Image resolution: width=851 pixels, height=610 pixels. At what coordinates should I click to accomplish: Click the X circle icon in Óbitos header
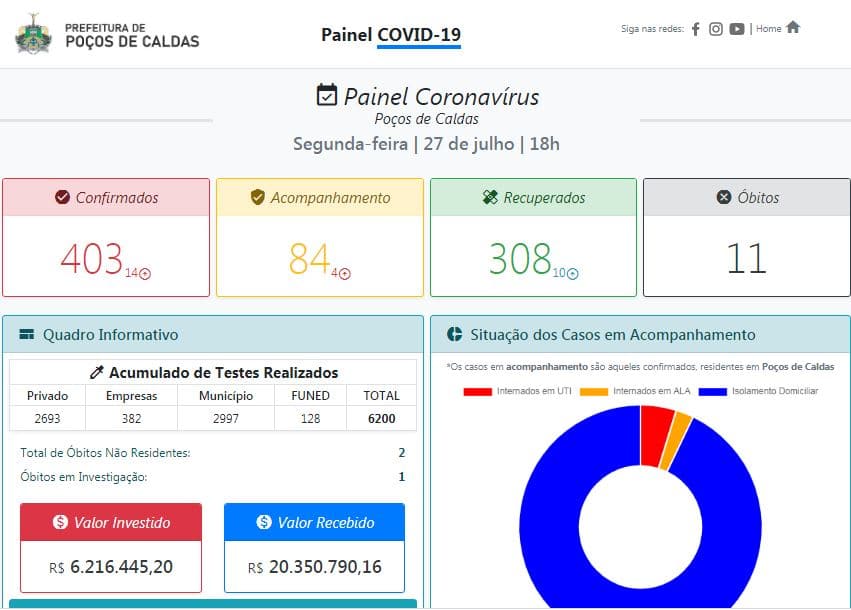click(x=724, y=197)
